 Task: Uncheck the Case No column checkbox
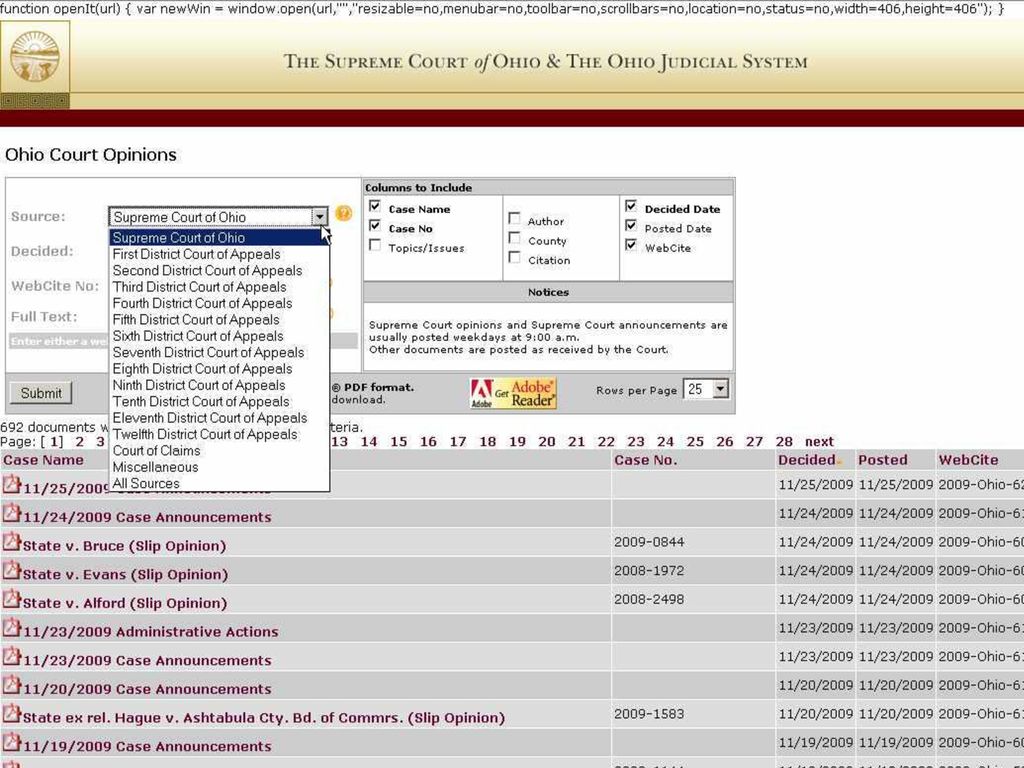[375, 226]
